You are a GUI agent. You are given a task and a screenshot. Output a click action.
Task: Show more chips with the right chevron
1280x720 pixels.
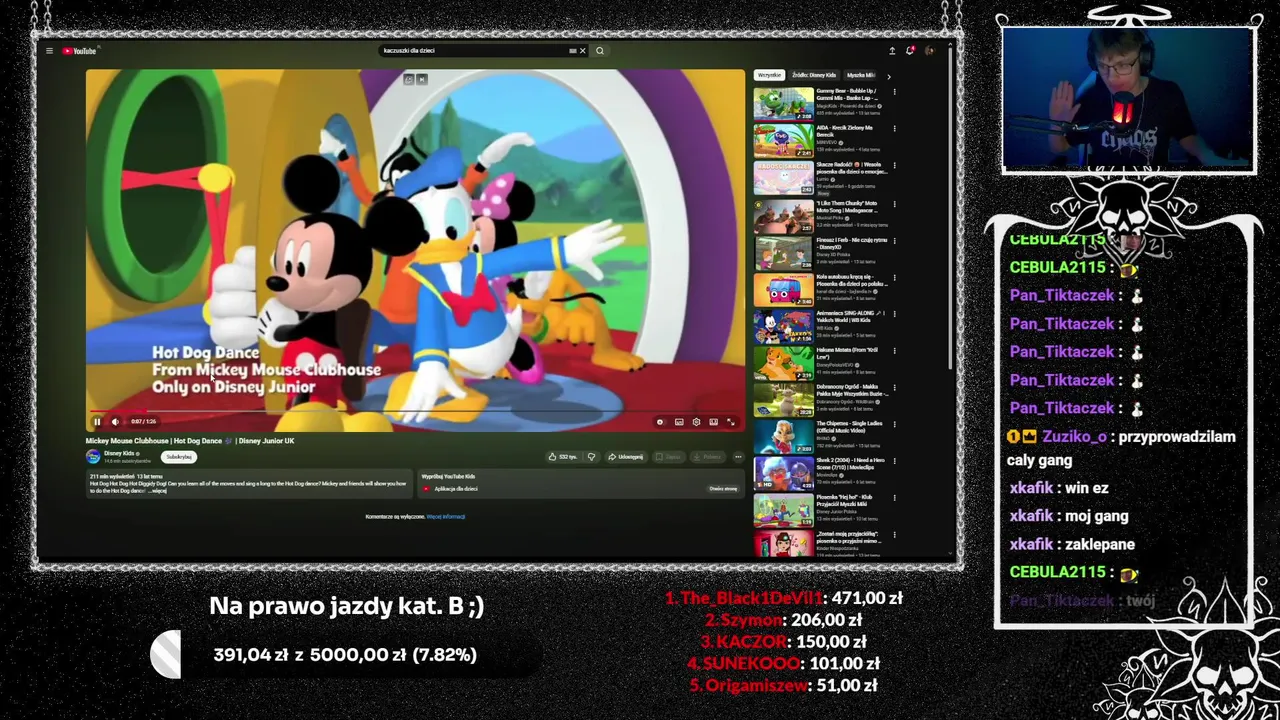[x=888, y=75]
